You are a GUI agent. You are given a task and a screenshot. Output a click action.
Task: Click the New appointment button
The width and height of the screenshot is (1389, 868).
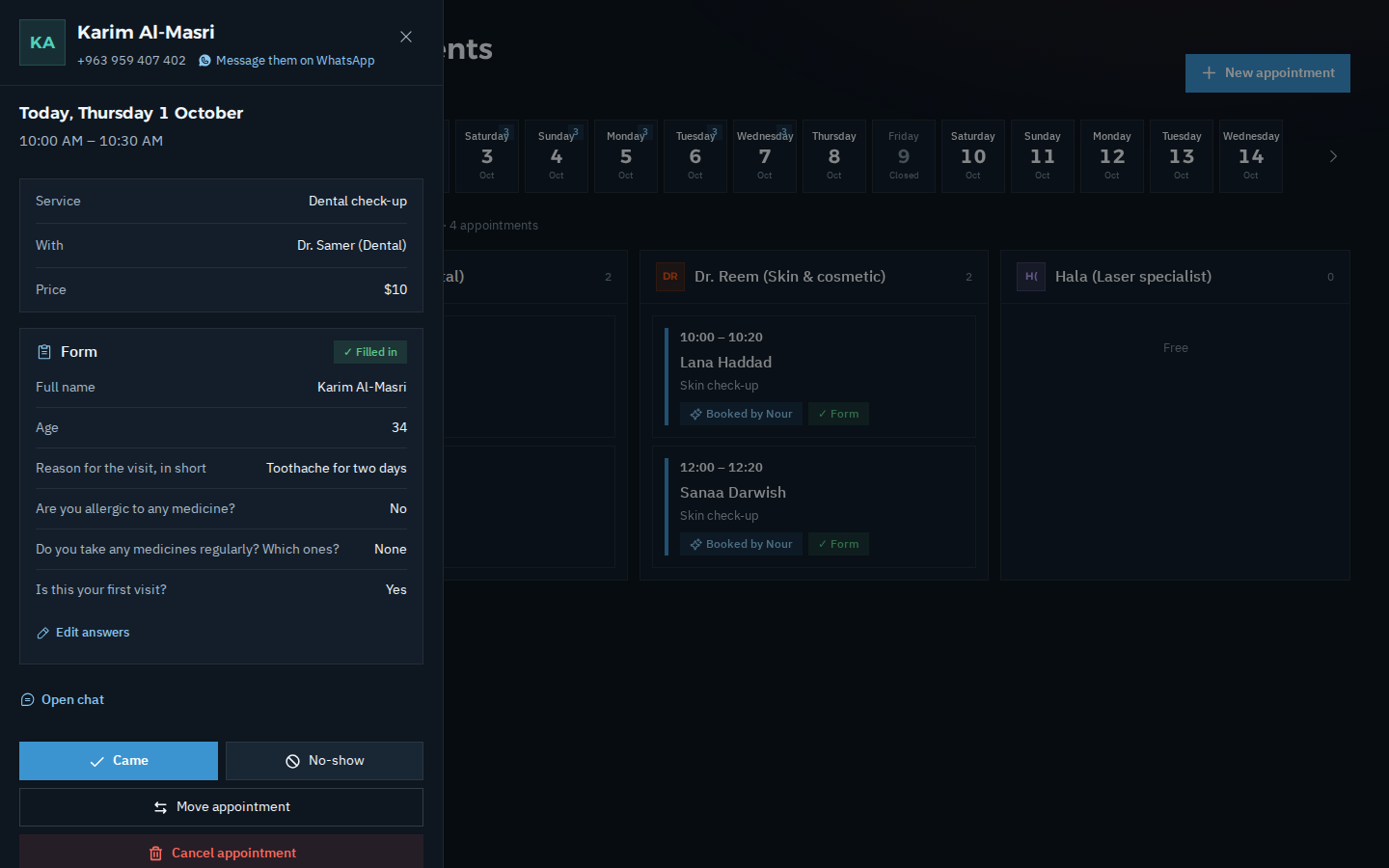point(1267,73)
